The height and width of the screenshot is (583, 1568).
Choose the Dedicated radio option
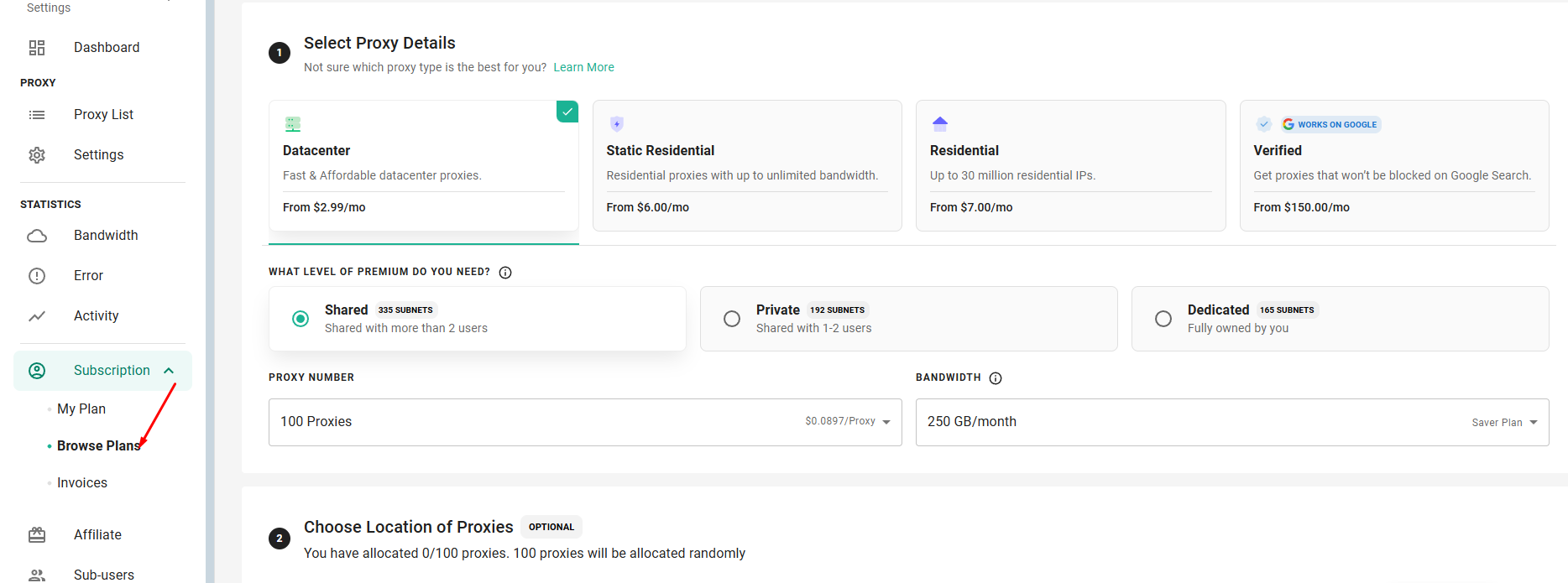coord(1163,319)
